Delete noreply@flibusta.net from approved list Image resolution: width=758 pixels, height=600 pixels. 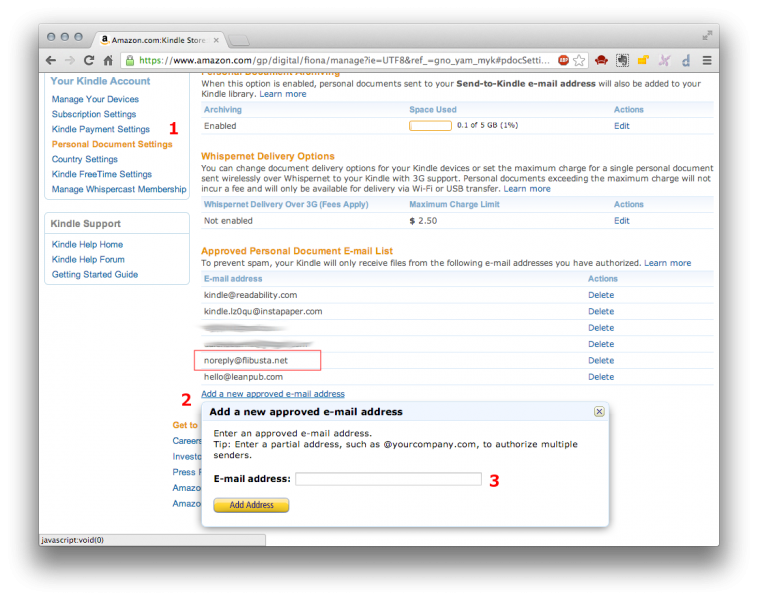(x=601, y=360)
